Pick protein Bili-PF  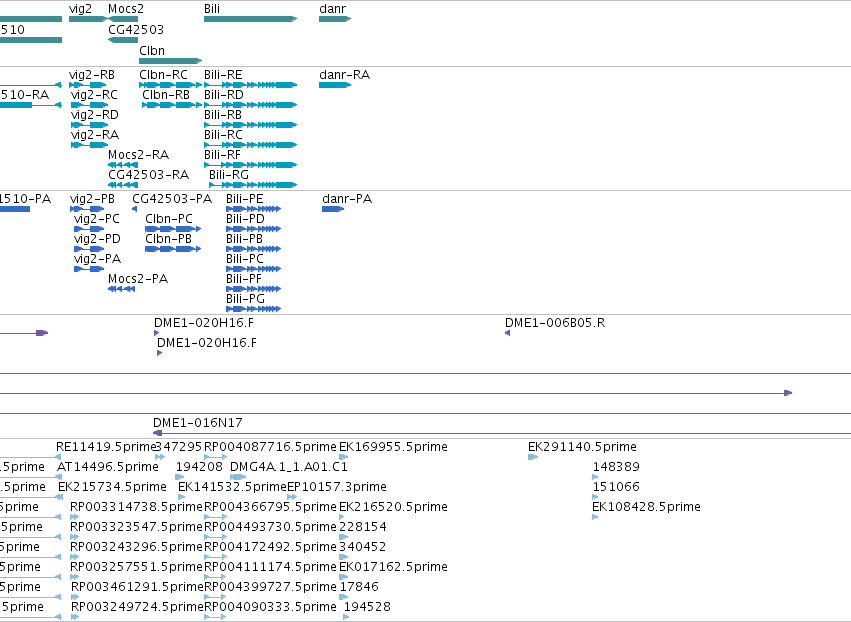click(x=244, y=279)
